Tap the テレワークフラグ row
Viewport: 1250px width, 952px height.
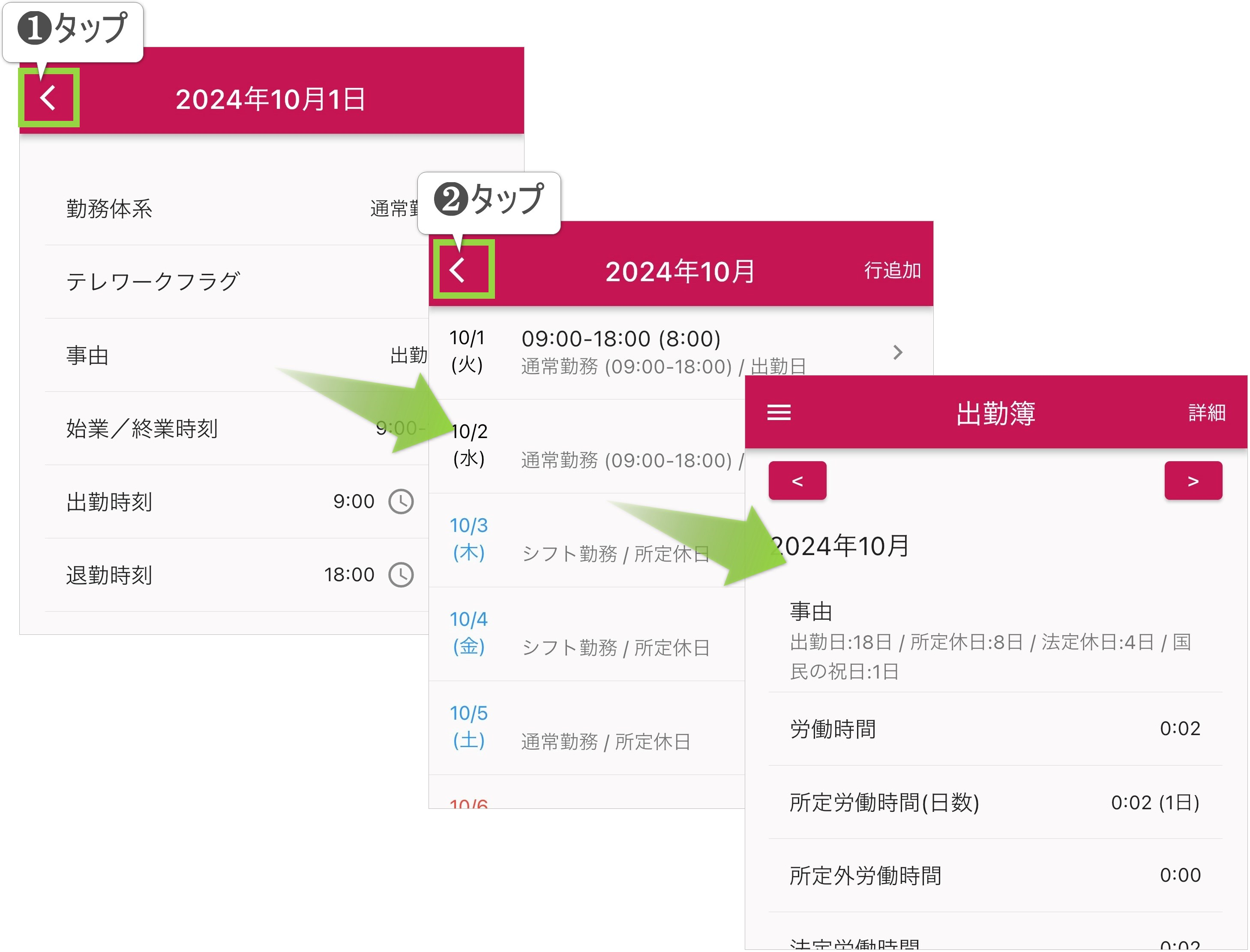(x=227, y=282)
